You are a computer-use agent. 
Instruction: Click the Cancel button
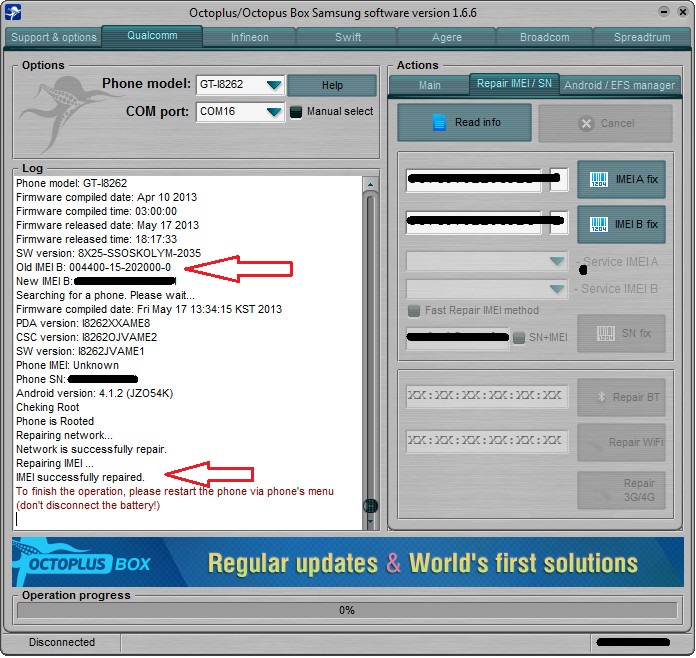(x=605, y=123)
